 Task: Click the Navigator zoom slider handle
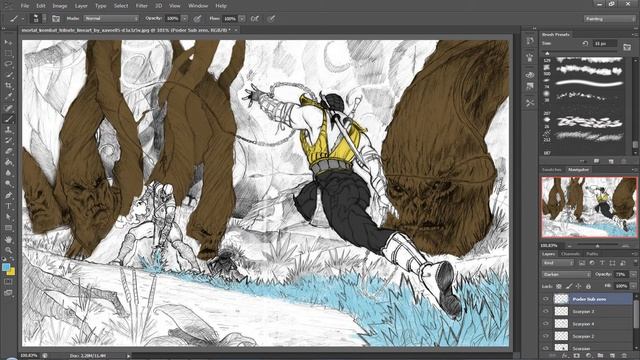597,246
